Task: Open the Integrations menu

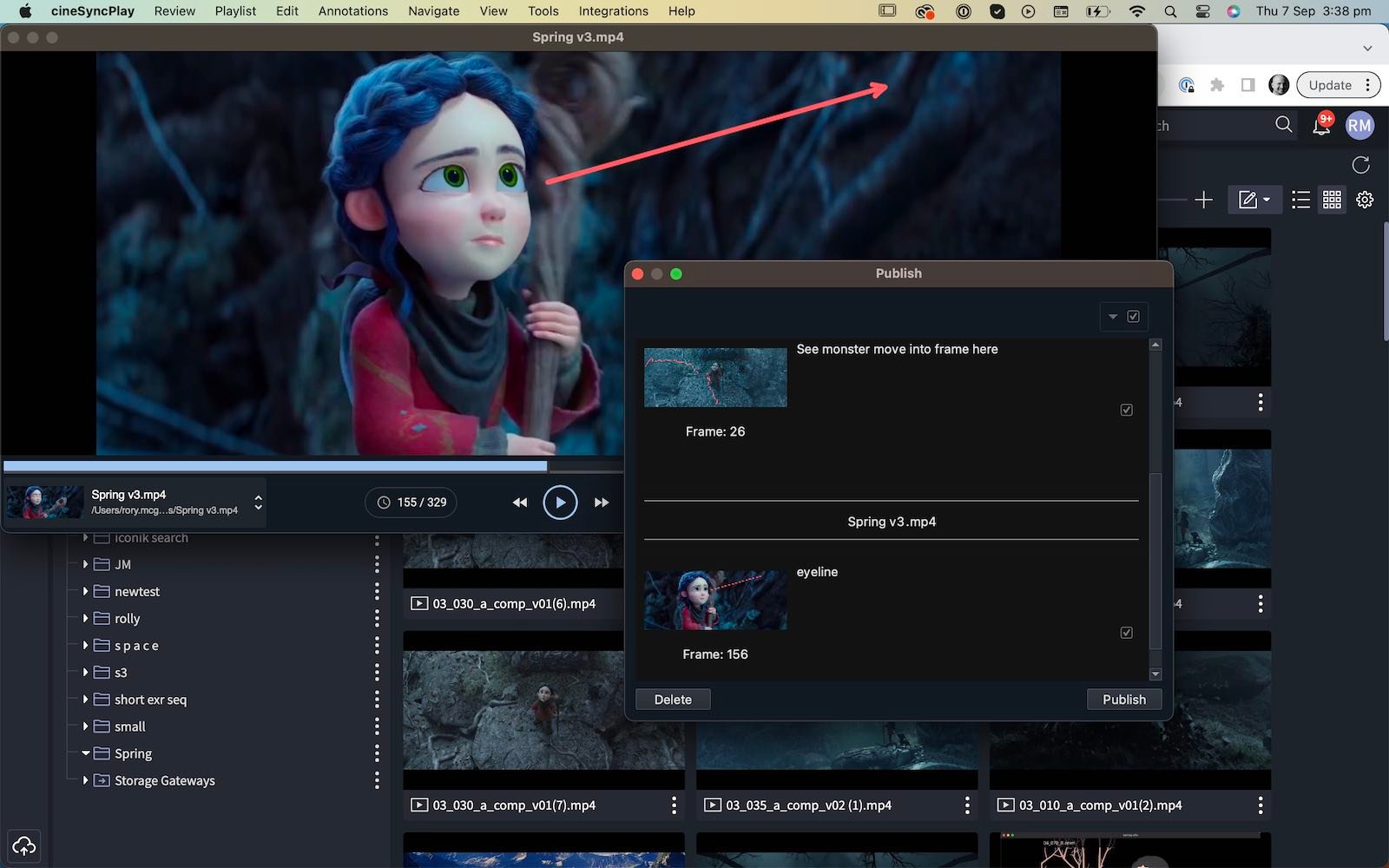Action: 614,11
